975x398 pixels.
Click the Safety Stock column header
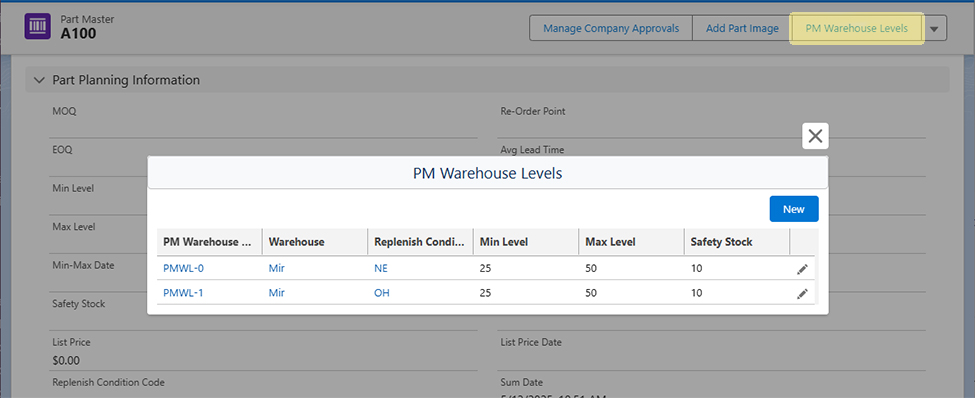737,242
